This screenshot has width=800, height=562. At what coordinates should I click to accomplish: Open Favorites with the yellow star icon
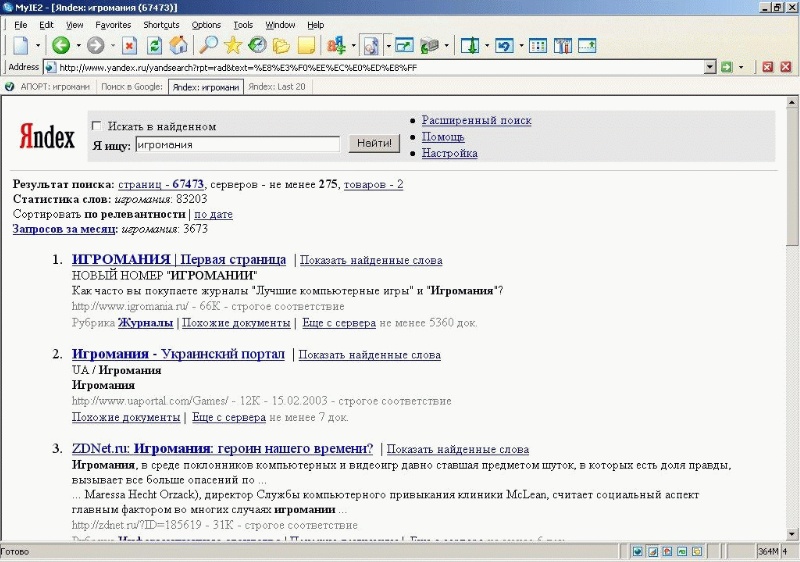tap(233, 46)
